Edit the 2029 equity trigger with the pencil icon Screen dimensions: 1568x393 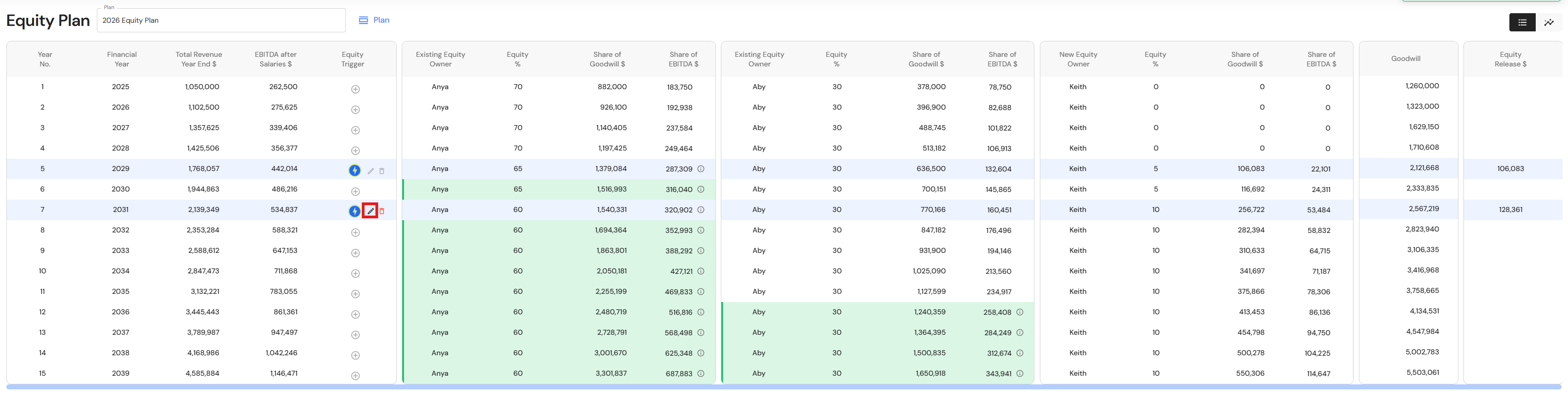click(x=370, y=171)
